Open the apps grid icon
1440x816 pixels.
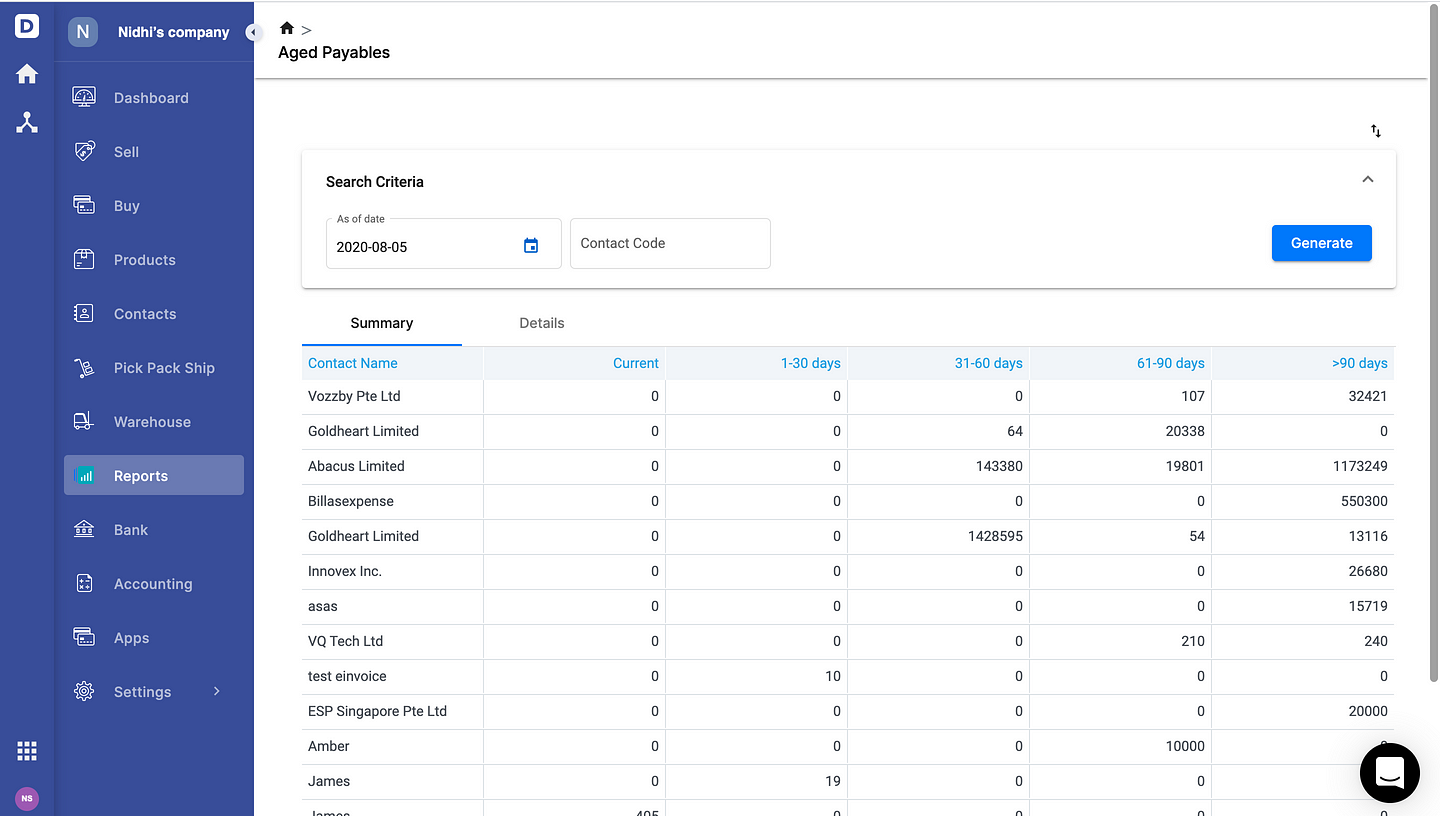[x=27, y=751]
